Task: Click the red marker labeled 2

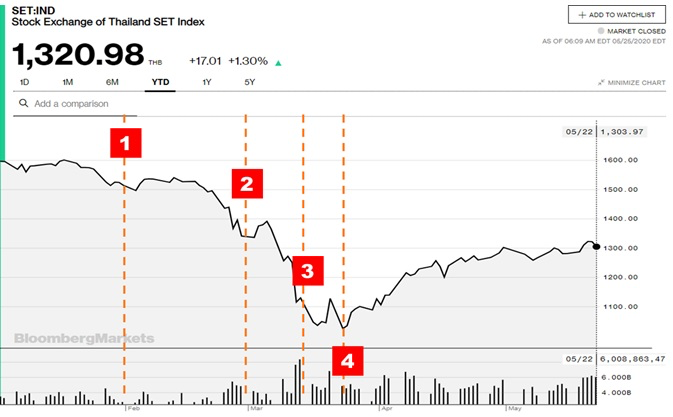Action: click(247, 184)
